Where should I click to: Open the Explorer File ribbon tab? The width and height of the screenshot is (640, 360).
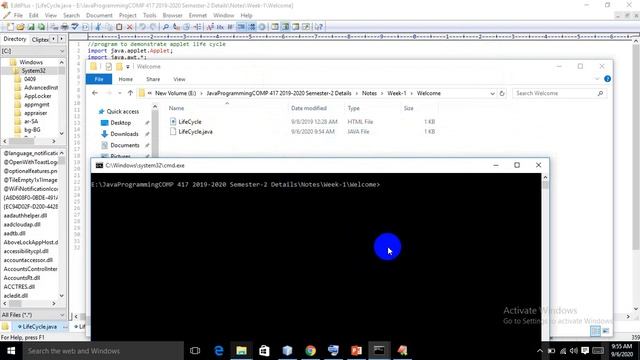click(99, 79)
